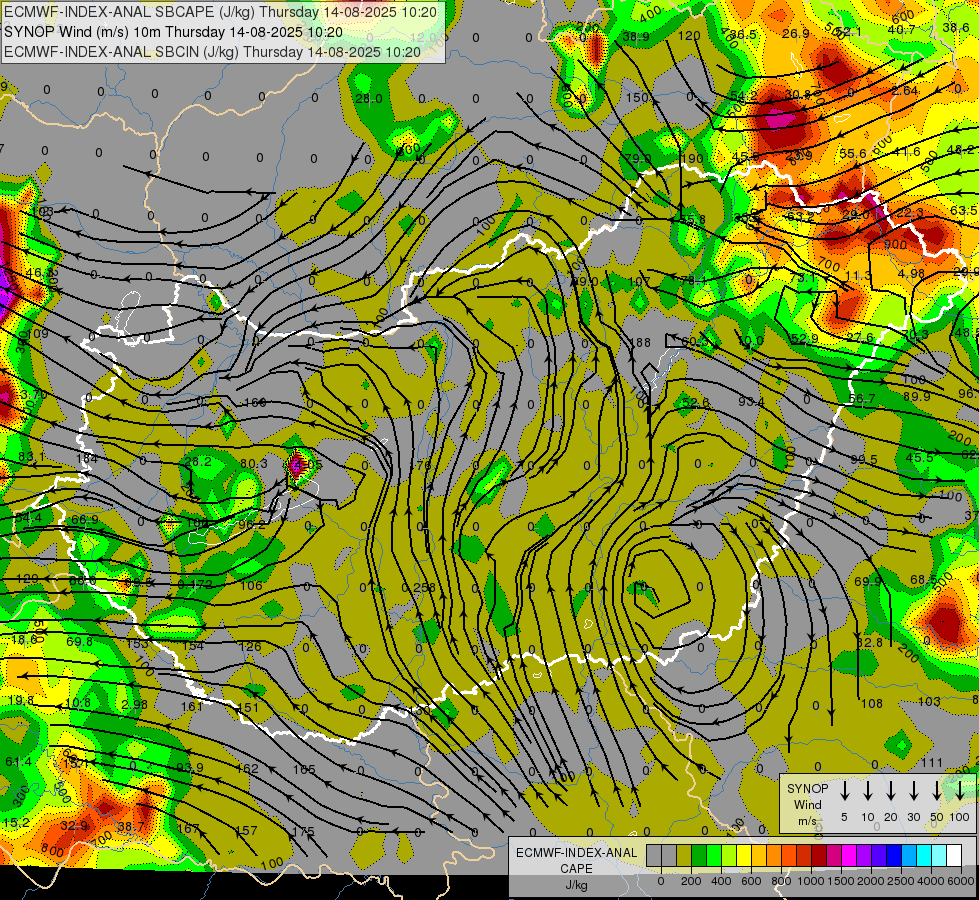Click the map value 161

point(192,706)
